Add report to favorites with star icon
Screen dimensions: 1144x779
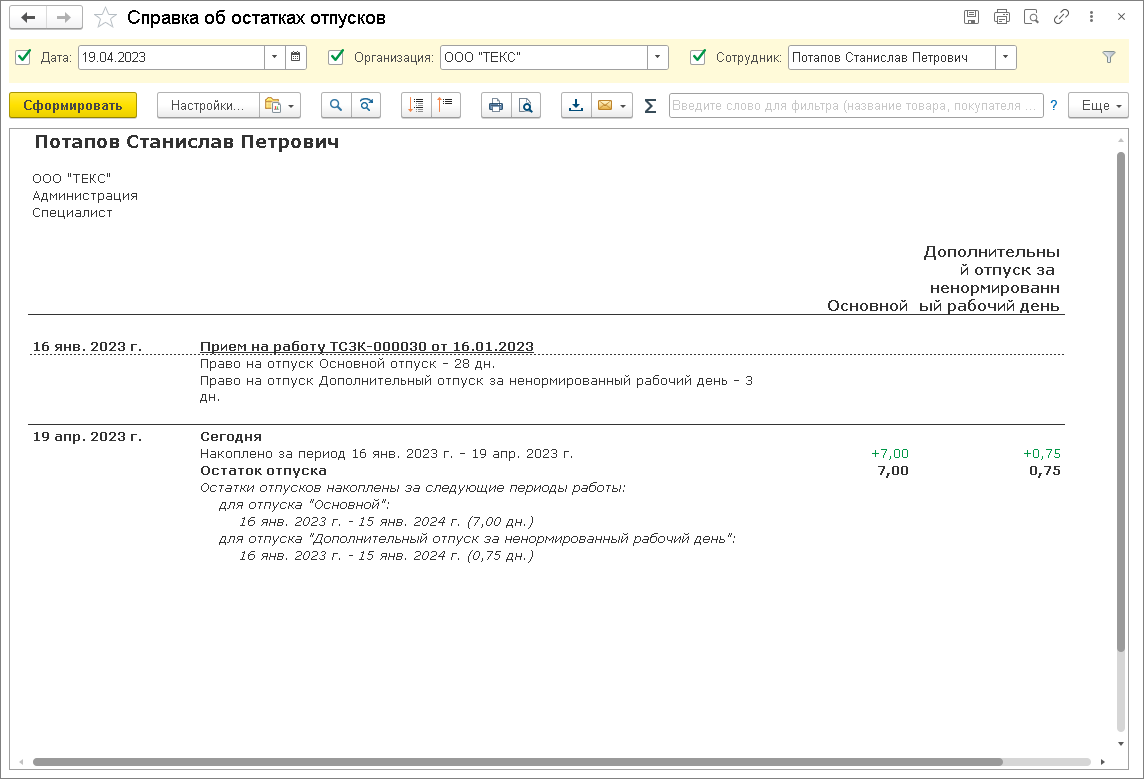tap(106, 18)
